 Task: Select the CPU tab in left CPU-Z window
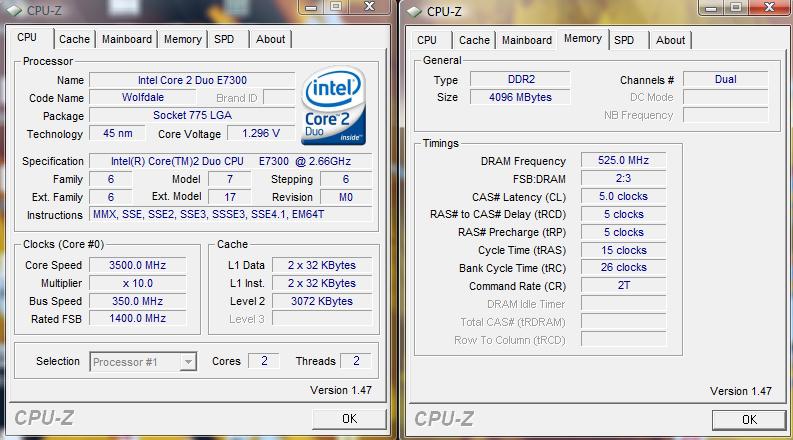click(27, 37)
